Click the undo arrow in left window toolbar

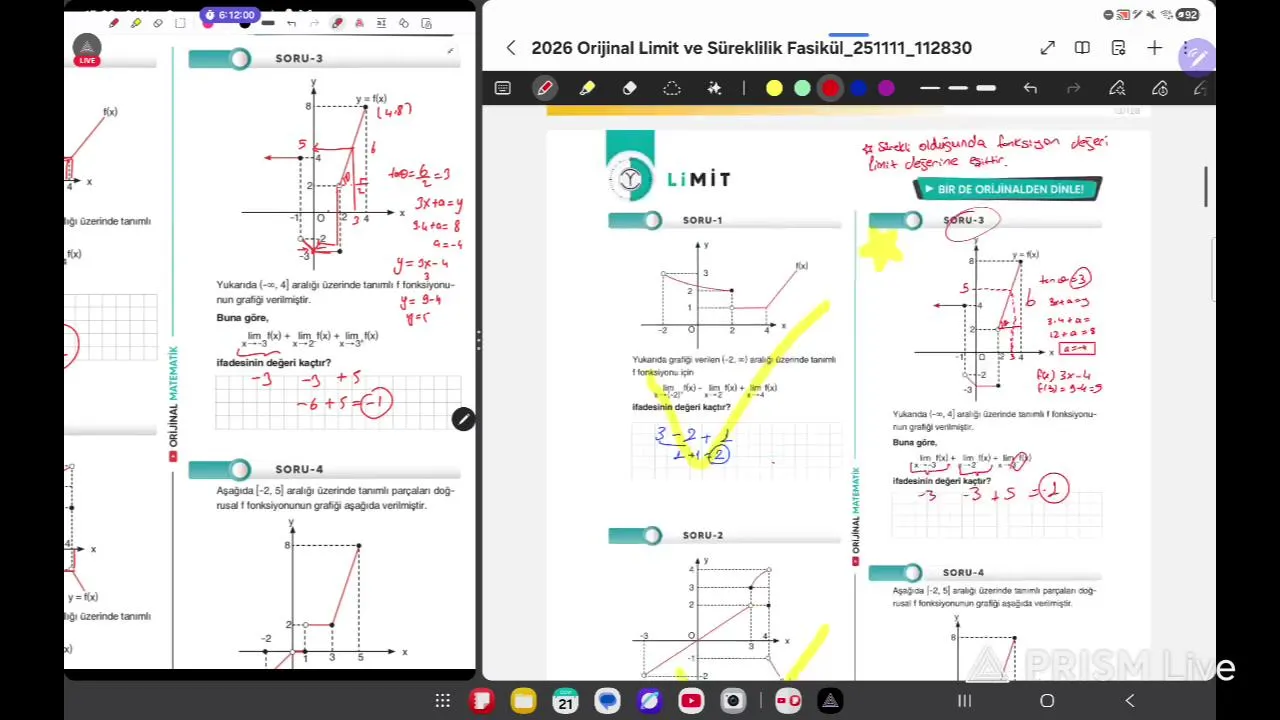(291, 22)
